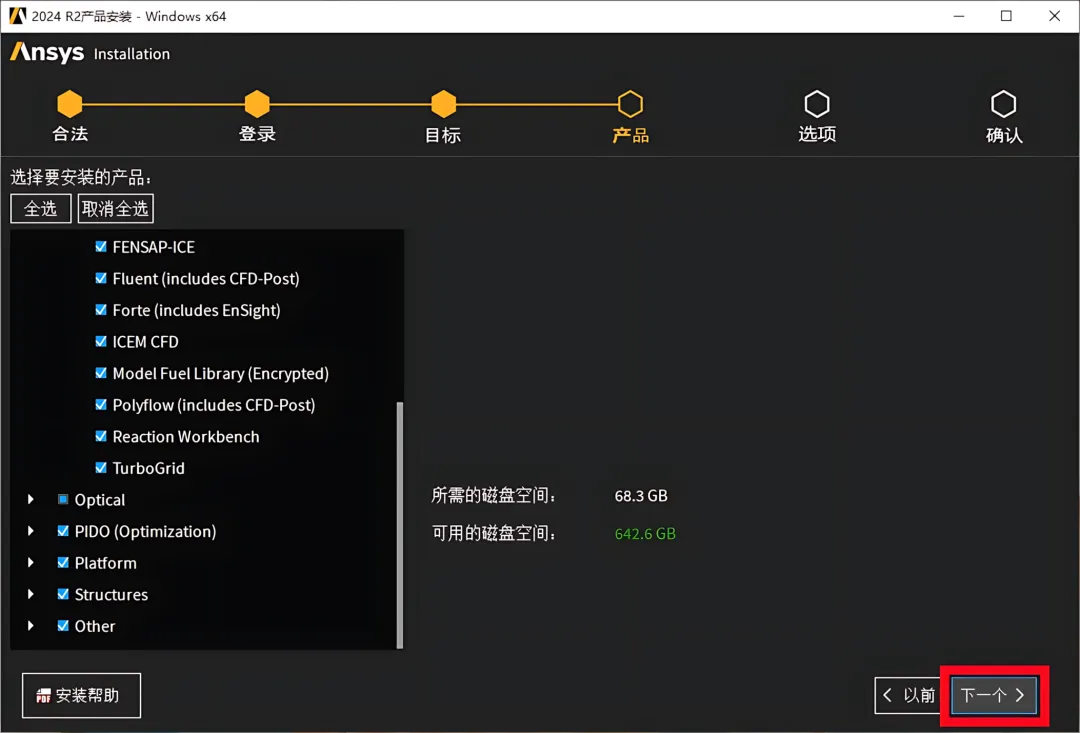Click the Fluent (includes CFD-Post) label
The image size is (1080, 733).
(x=206, y=278)
